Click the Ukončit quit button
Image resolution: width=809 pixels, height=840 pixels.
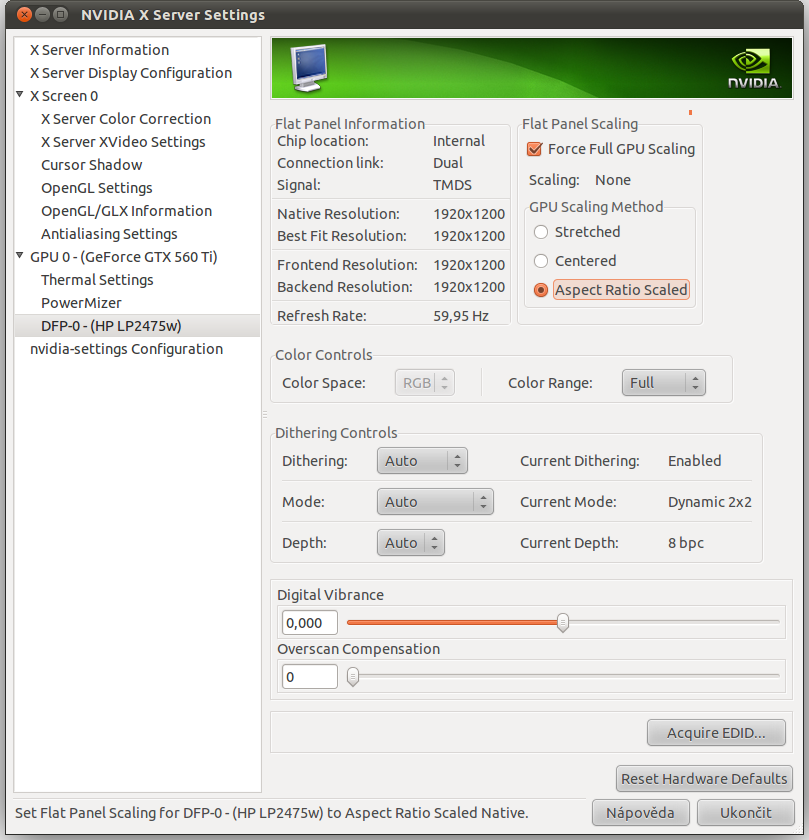(746, 813)
